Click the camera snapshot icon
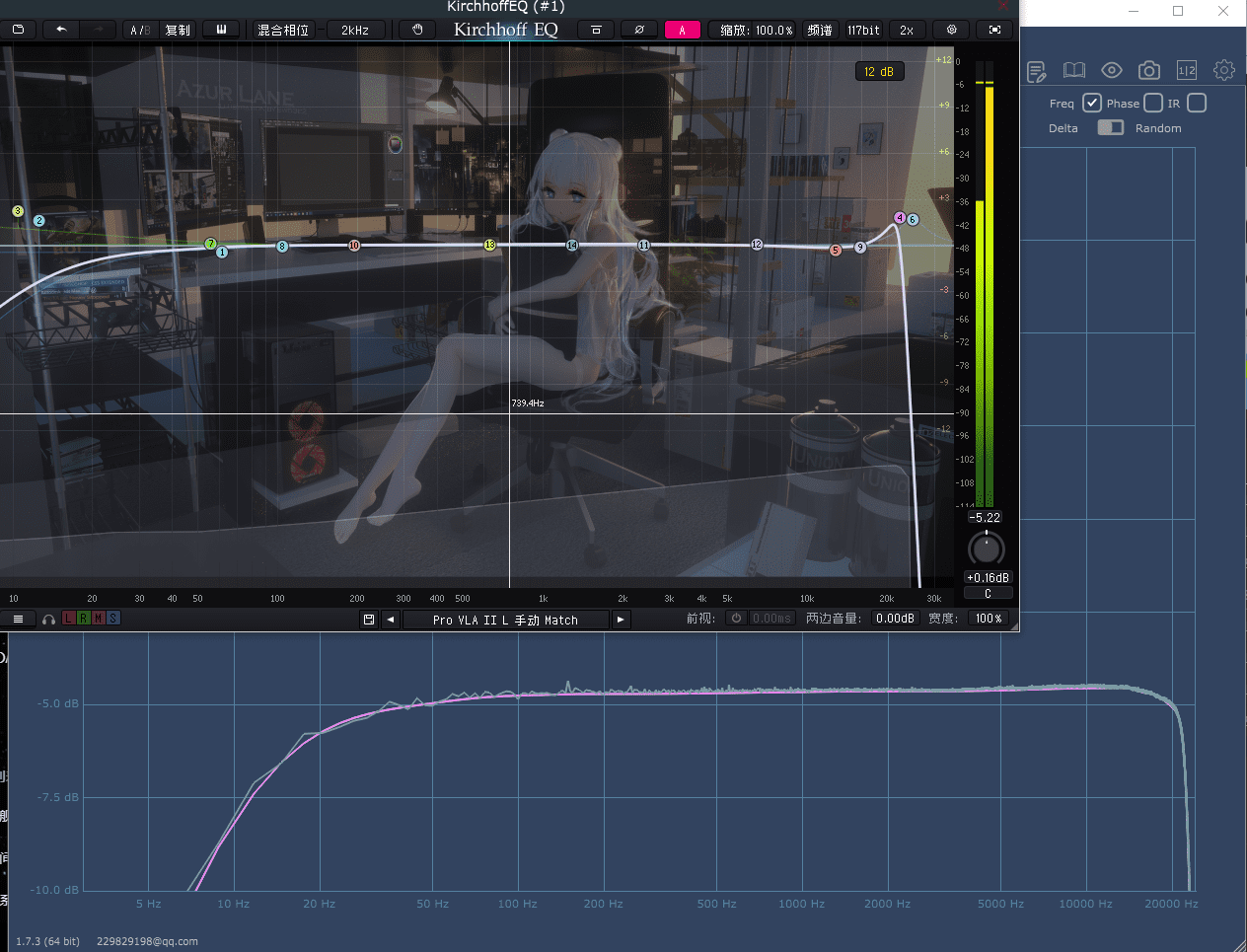 (x=1148, y=70)
